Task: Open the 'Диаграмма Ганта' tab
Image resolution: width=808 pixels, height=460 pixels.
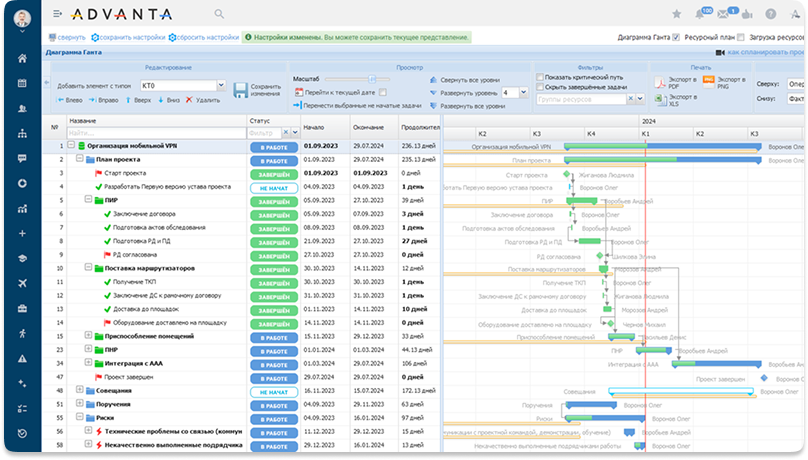Action: click(x=73, y=51)
